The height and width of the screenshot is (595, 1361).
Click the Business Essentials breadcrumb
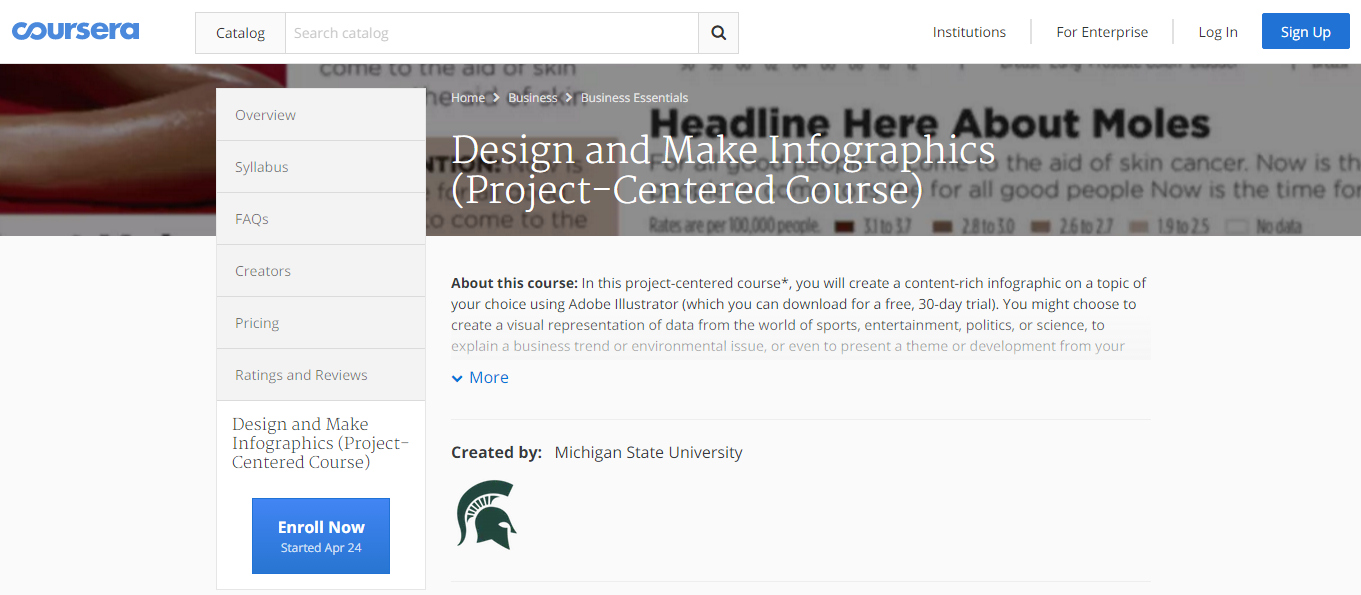click(x=634, y=98)
